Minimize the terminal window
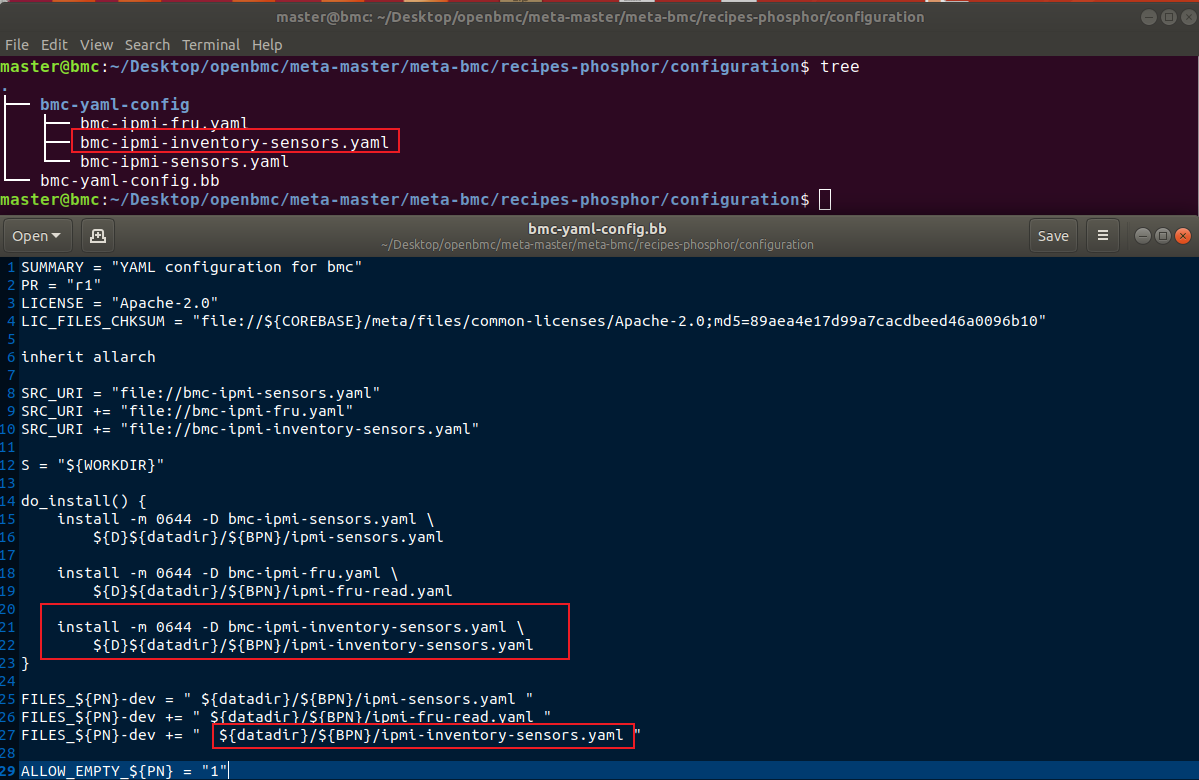 (1147, 16)
